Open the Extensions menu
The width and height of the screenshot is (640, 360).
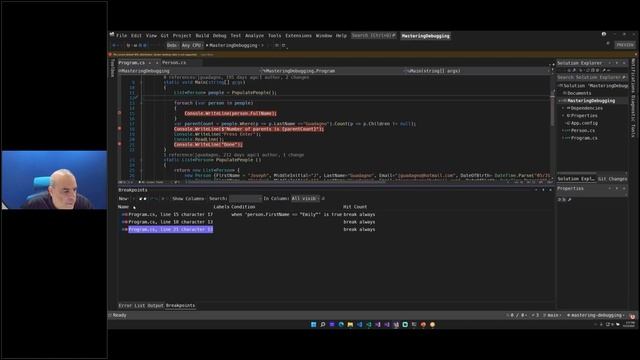point(298,36)
